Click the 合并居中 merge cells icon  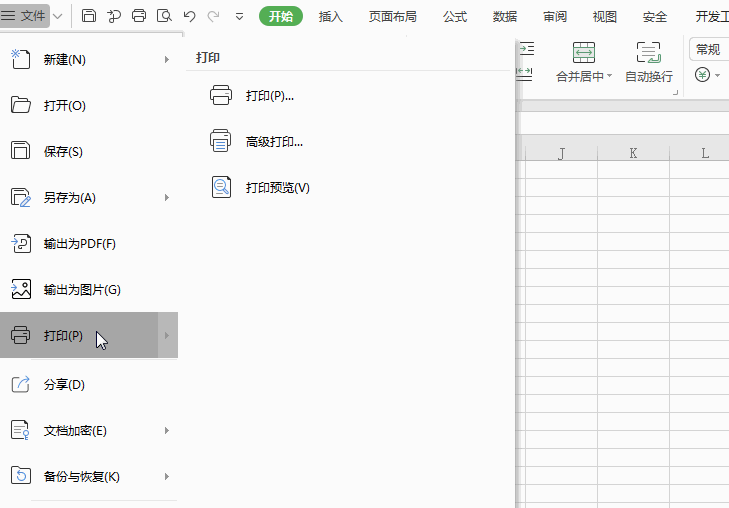(x=584, y=52)
